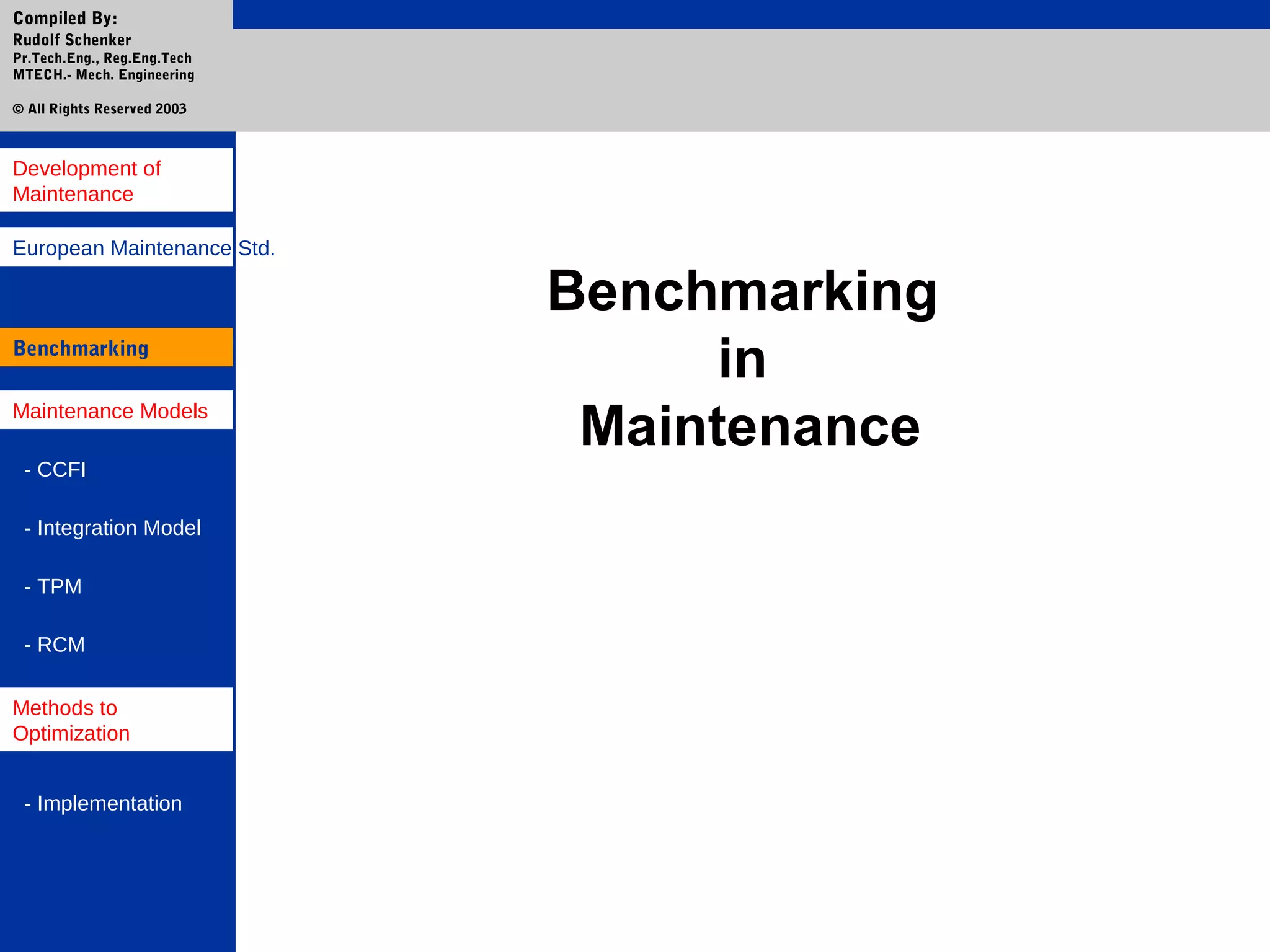
Task: Navigate to the TPM subsection
Action: [53, 586]
